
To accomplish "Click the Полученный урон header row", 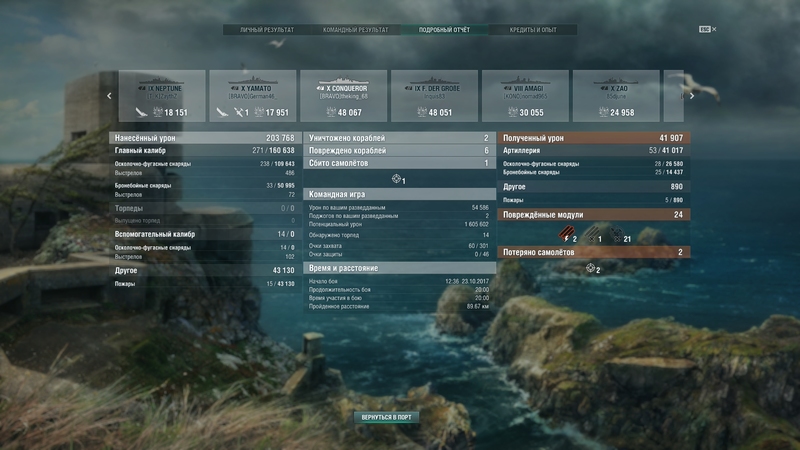I will [x=593, y=138].
